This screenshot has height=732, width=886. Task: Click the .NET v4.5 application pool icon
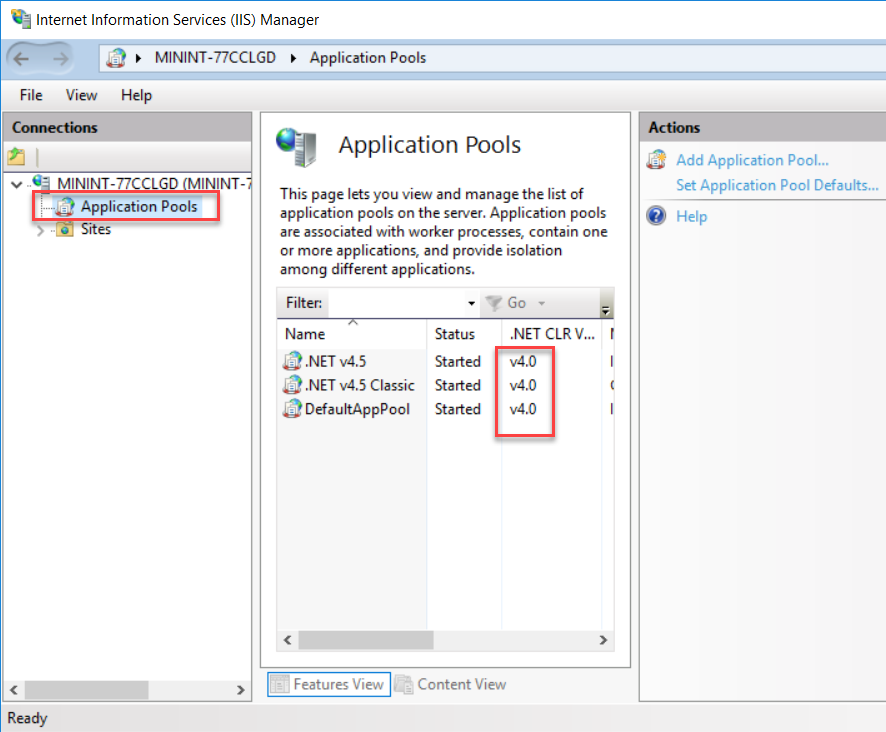(292, 361)
